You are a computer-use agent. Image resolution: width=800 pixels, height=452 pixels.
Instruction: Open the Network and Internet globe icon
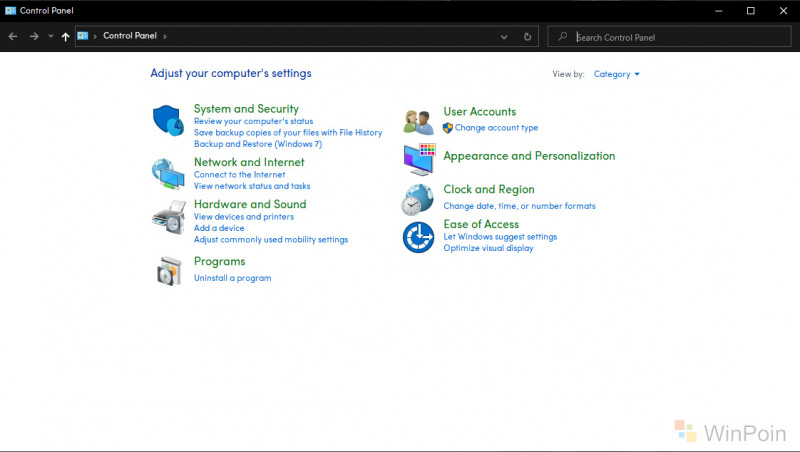click(x=168, y=174)
